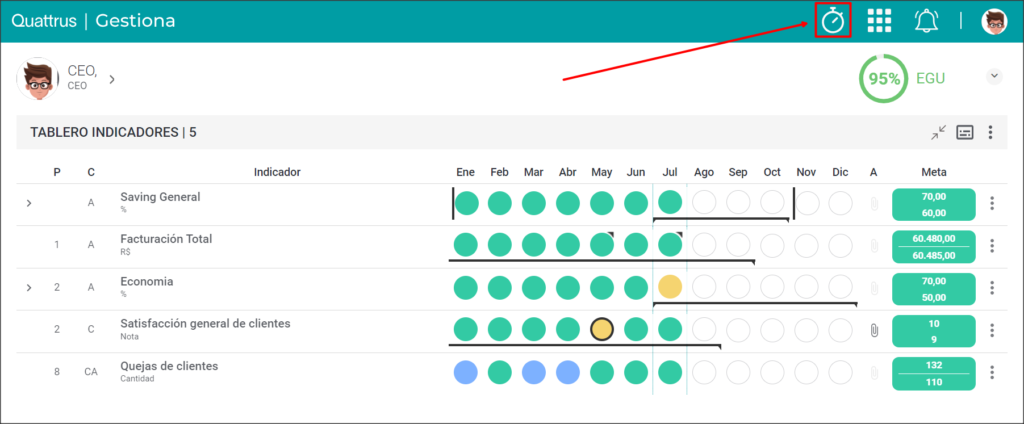Screen dimensions: 1024x424
Task: Select the yellow May Satisfacción circle
Action: pyautogui.click(x=601, y=330)
